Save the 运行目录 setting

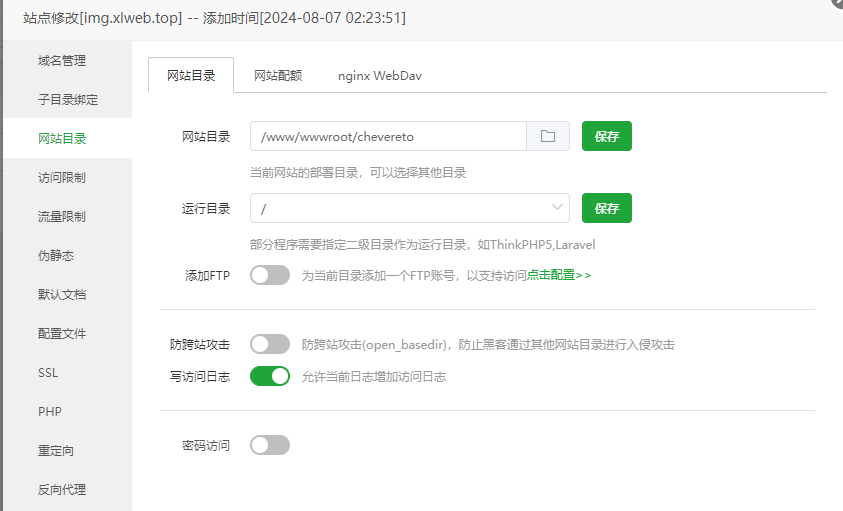pyautogui.click(x=606, y=208)
